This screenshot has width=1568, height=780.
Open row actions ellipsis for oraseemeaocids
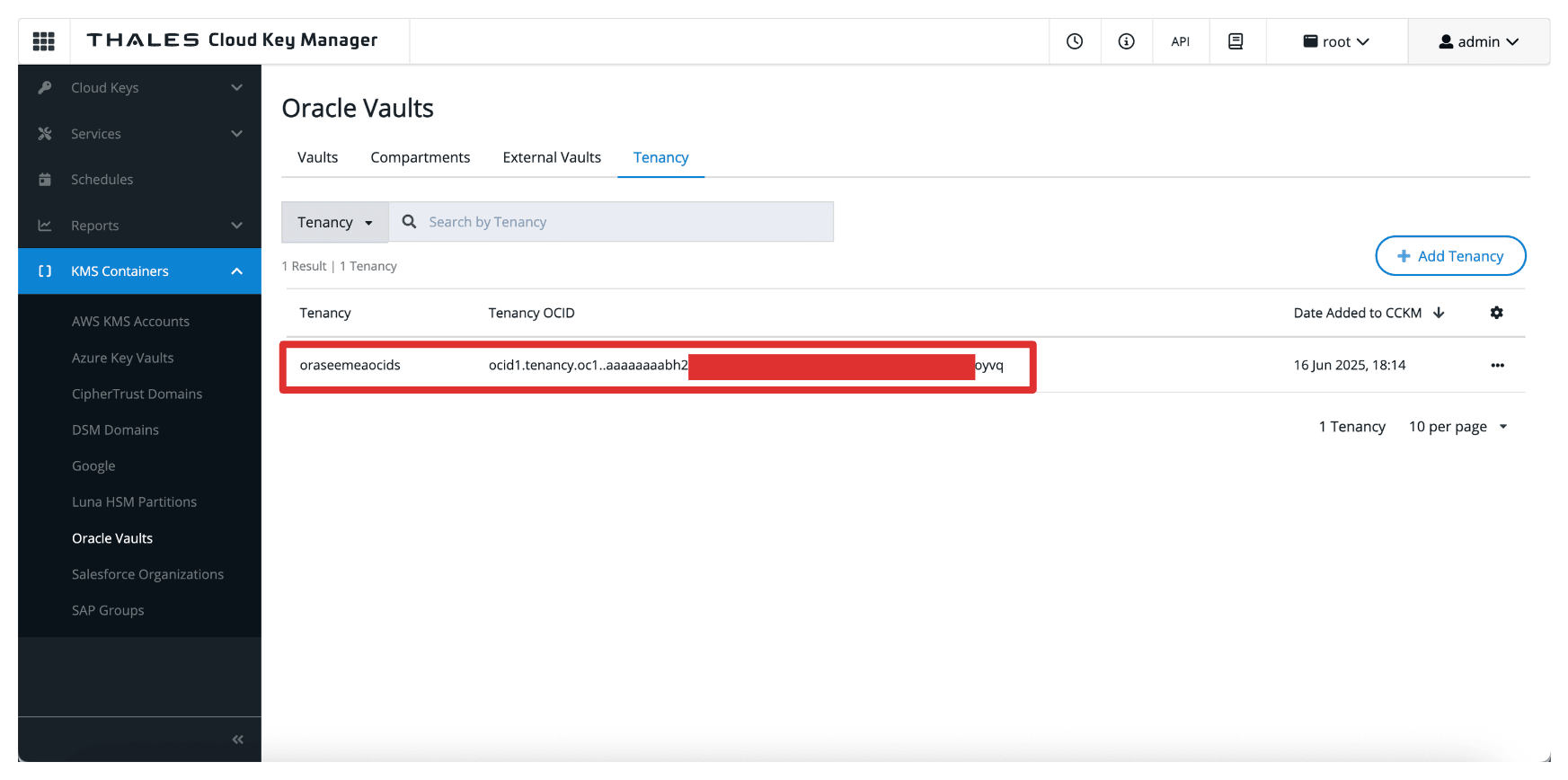point(1497,365)
